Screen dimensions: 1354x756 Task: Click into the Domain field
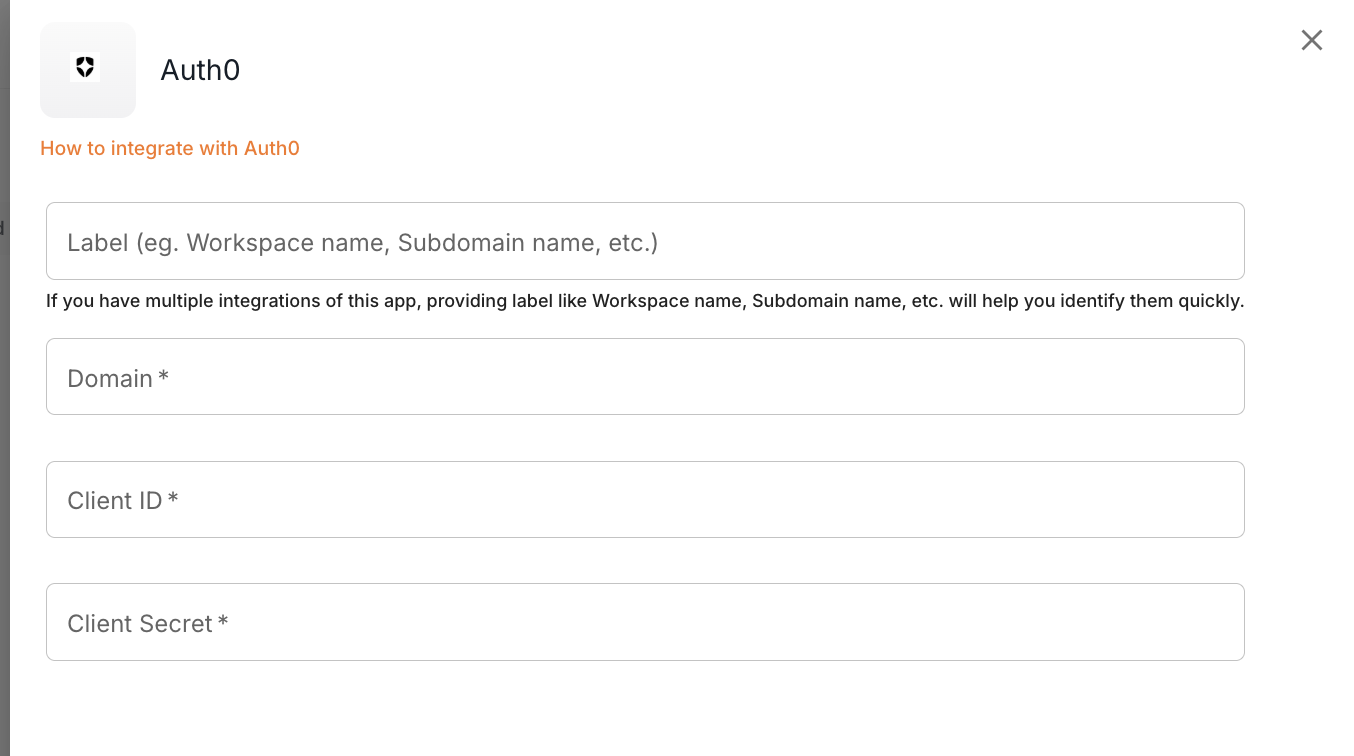pos(645,377)
